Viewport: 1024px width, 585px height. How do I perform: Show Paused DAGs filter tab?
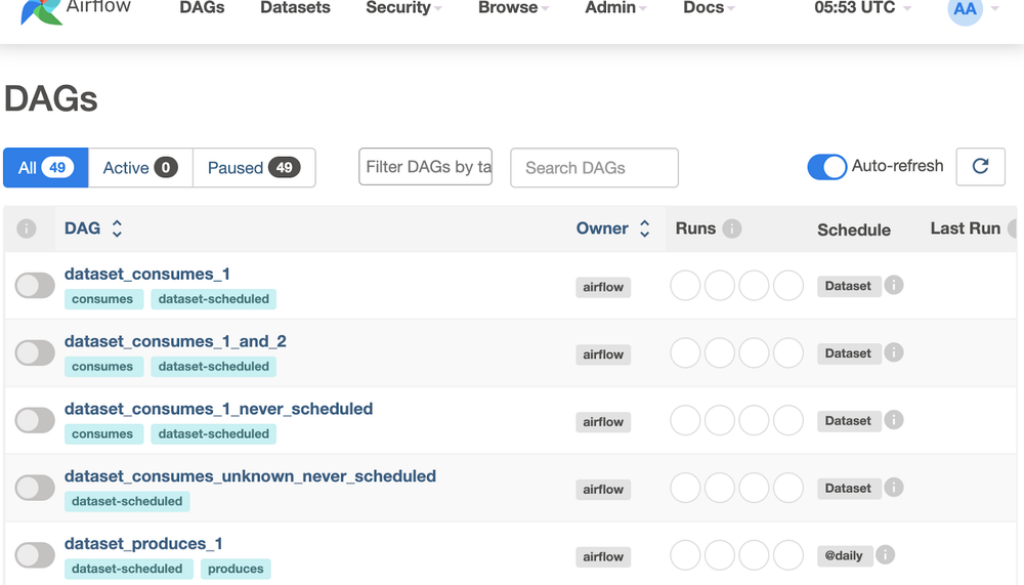pos(253,168)
